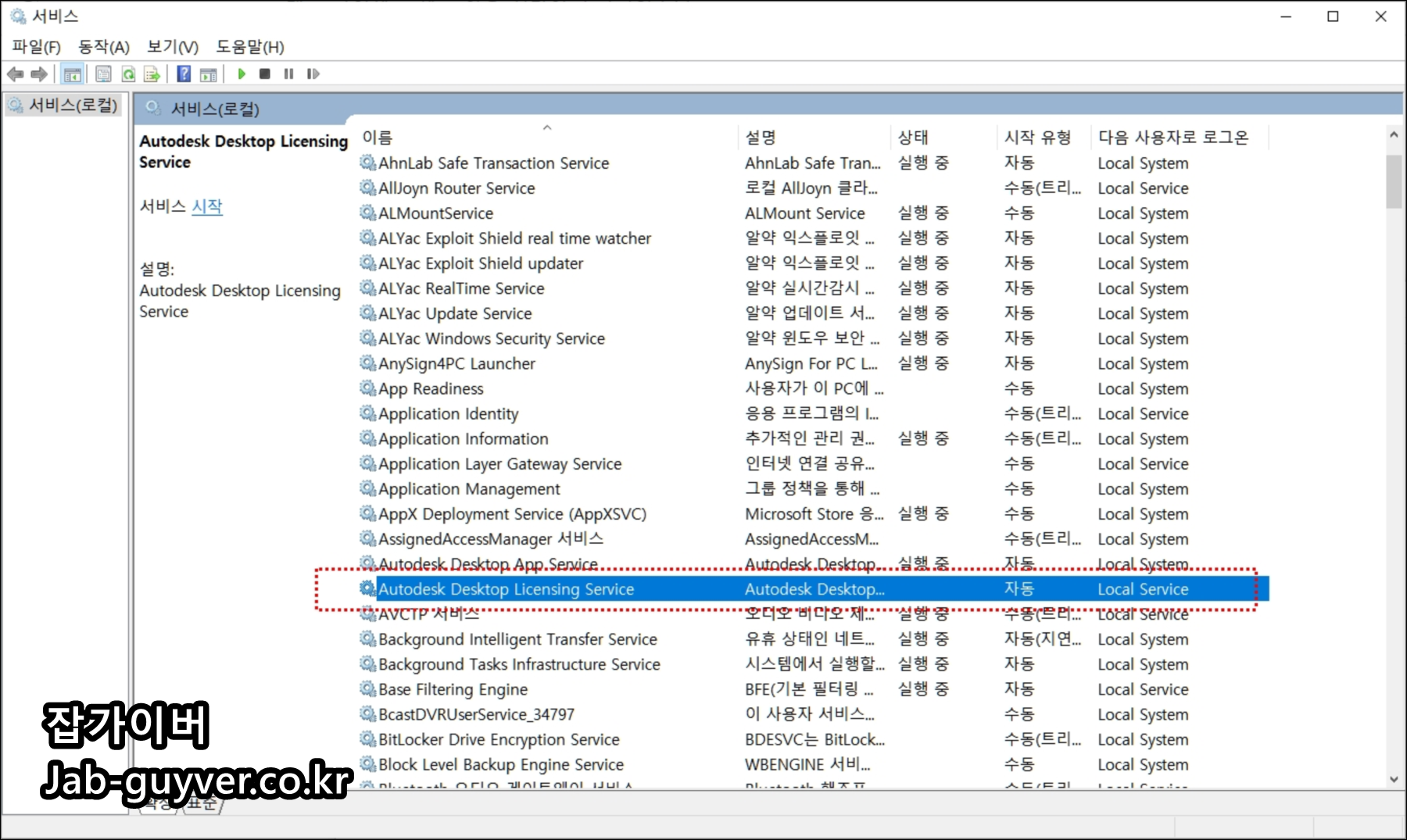Select Application Identity service row

point(813,413)
